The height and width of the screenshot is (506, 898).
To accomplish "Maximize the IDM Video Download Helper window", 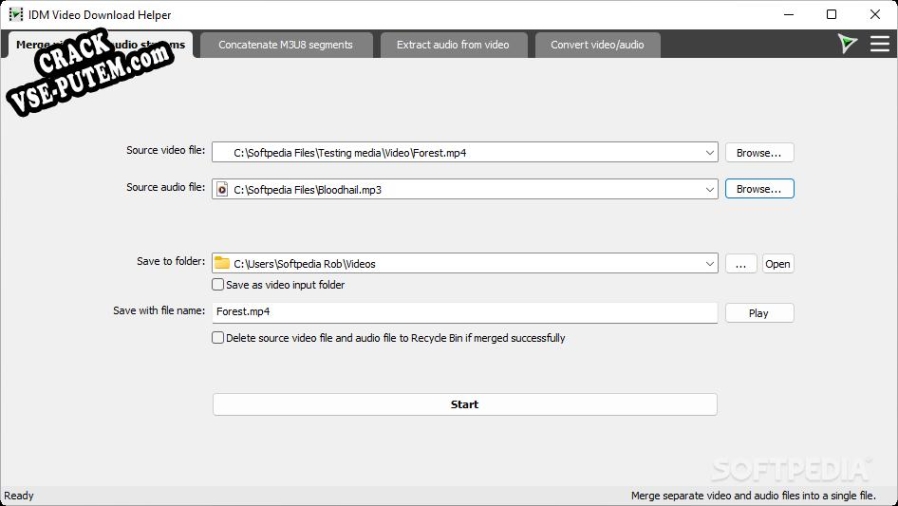I will click(x=831, y=15).
